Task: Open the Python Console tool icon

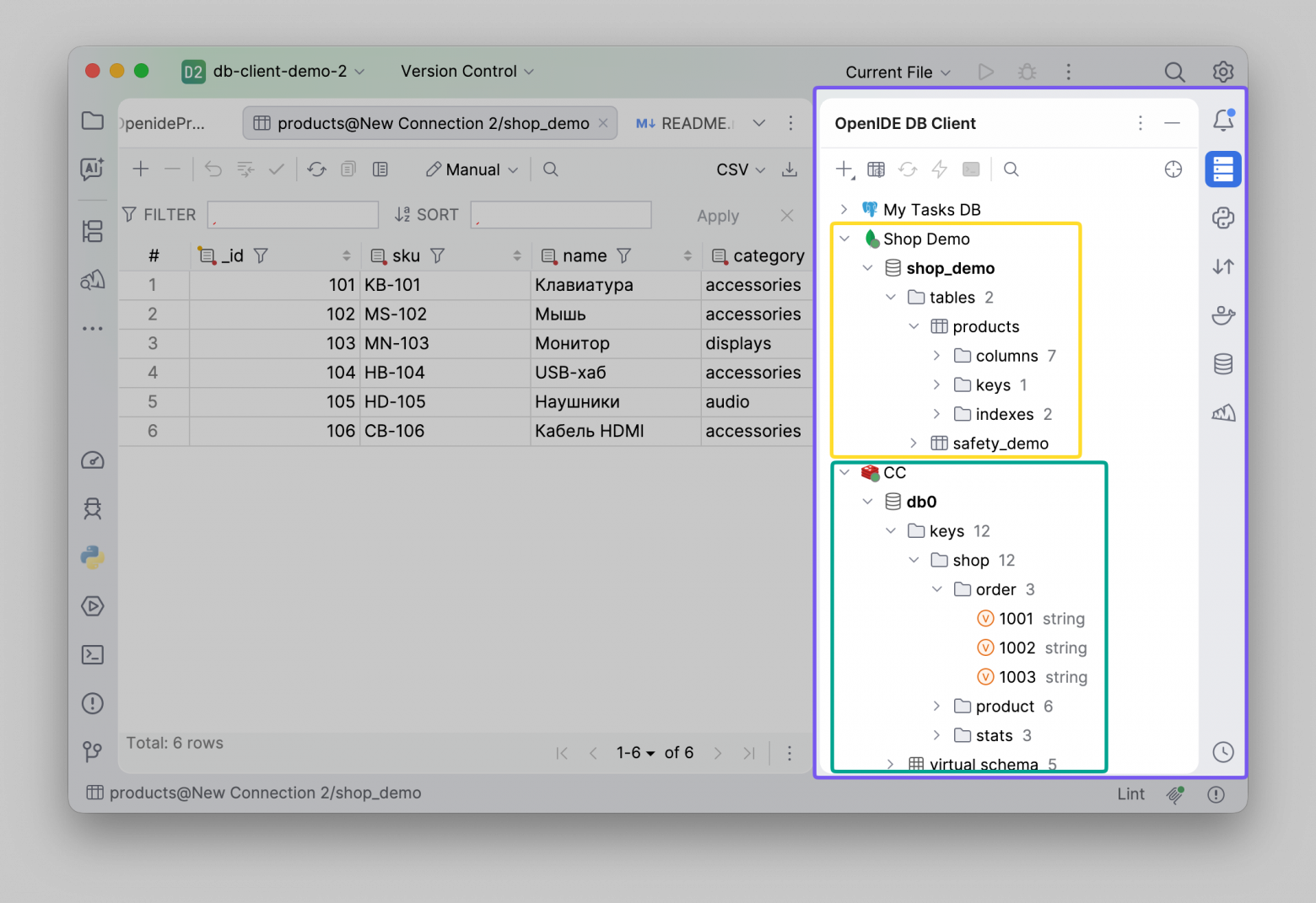Action: point(93,557)
